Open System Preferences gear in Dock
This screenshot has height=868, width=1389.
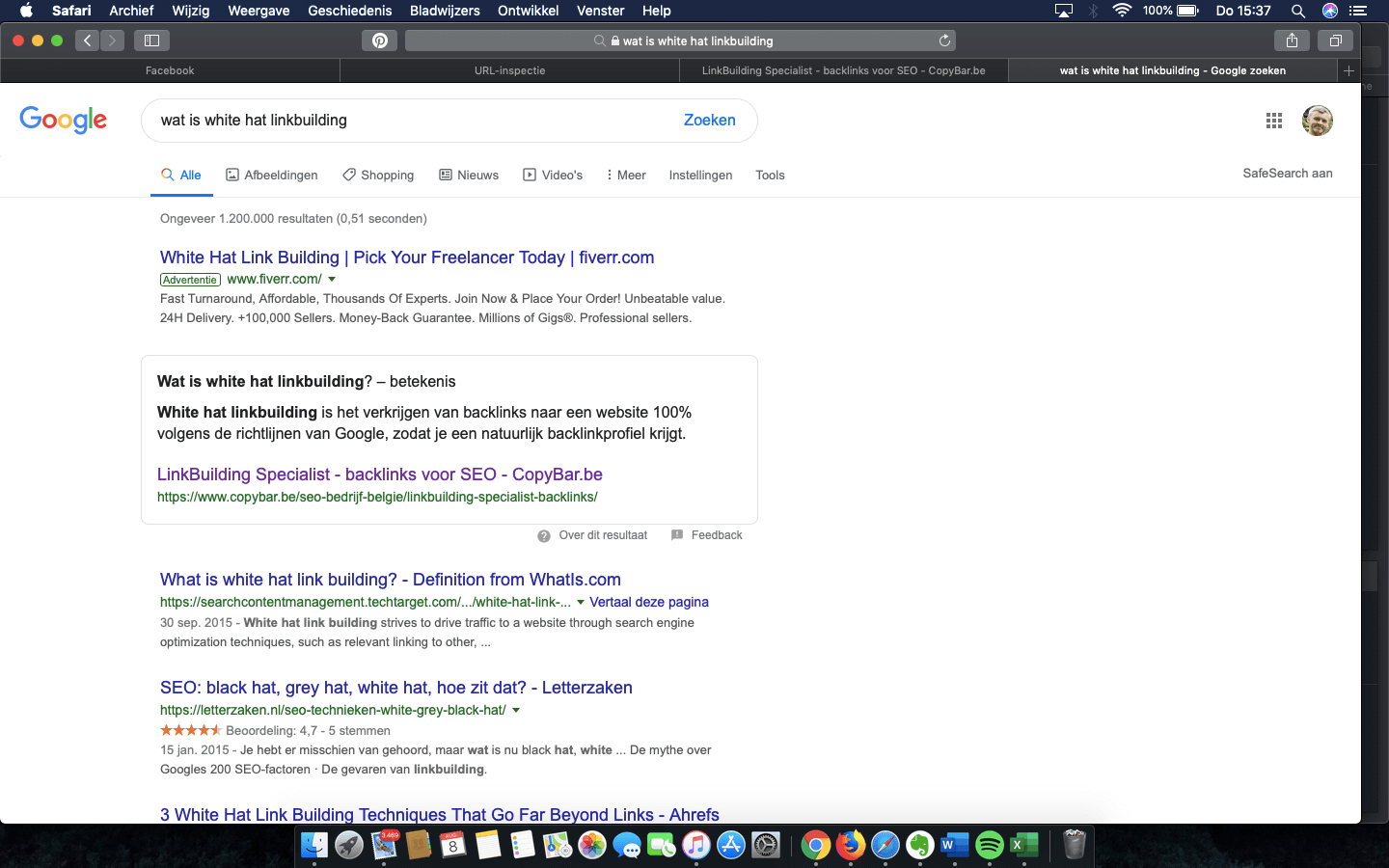[x=766, y=845]
